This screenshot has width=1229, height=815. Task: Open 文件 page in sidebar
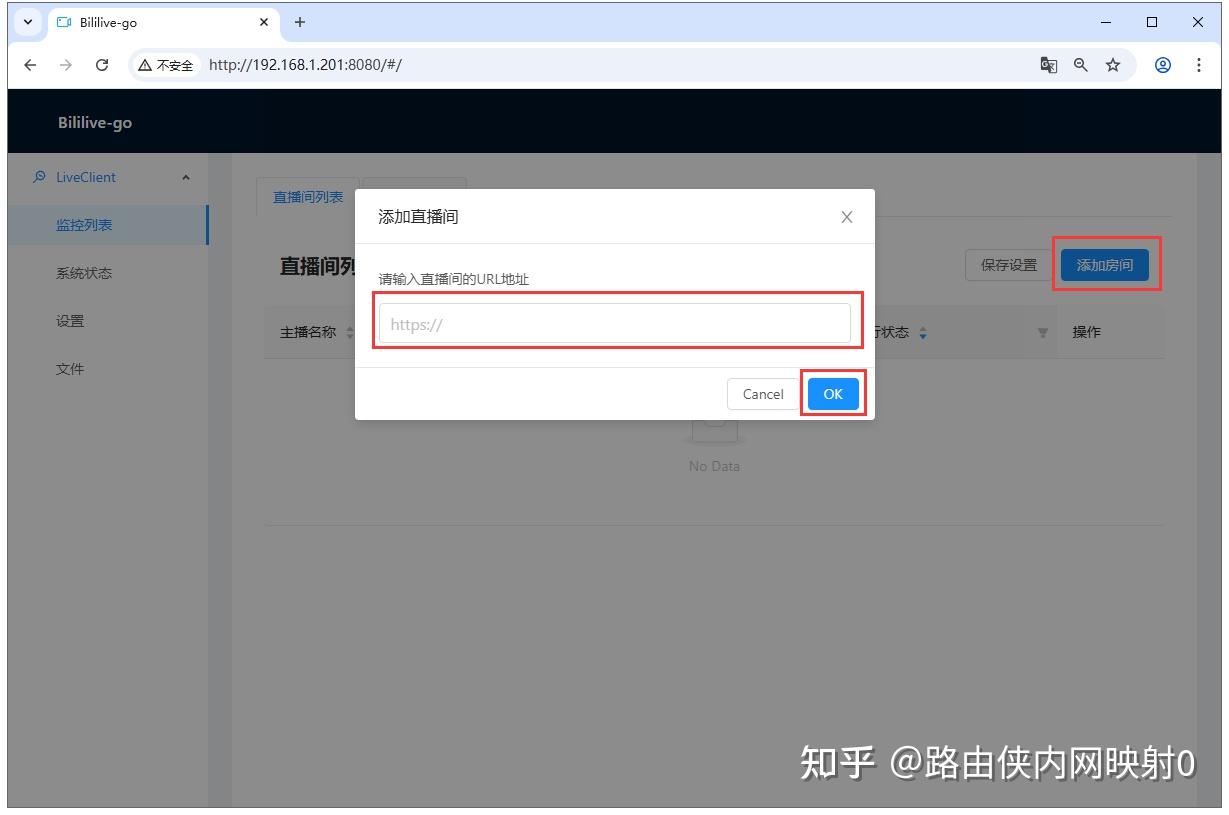70,369
